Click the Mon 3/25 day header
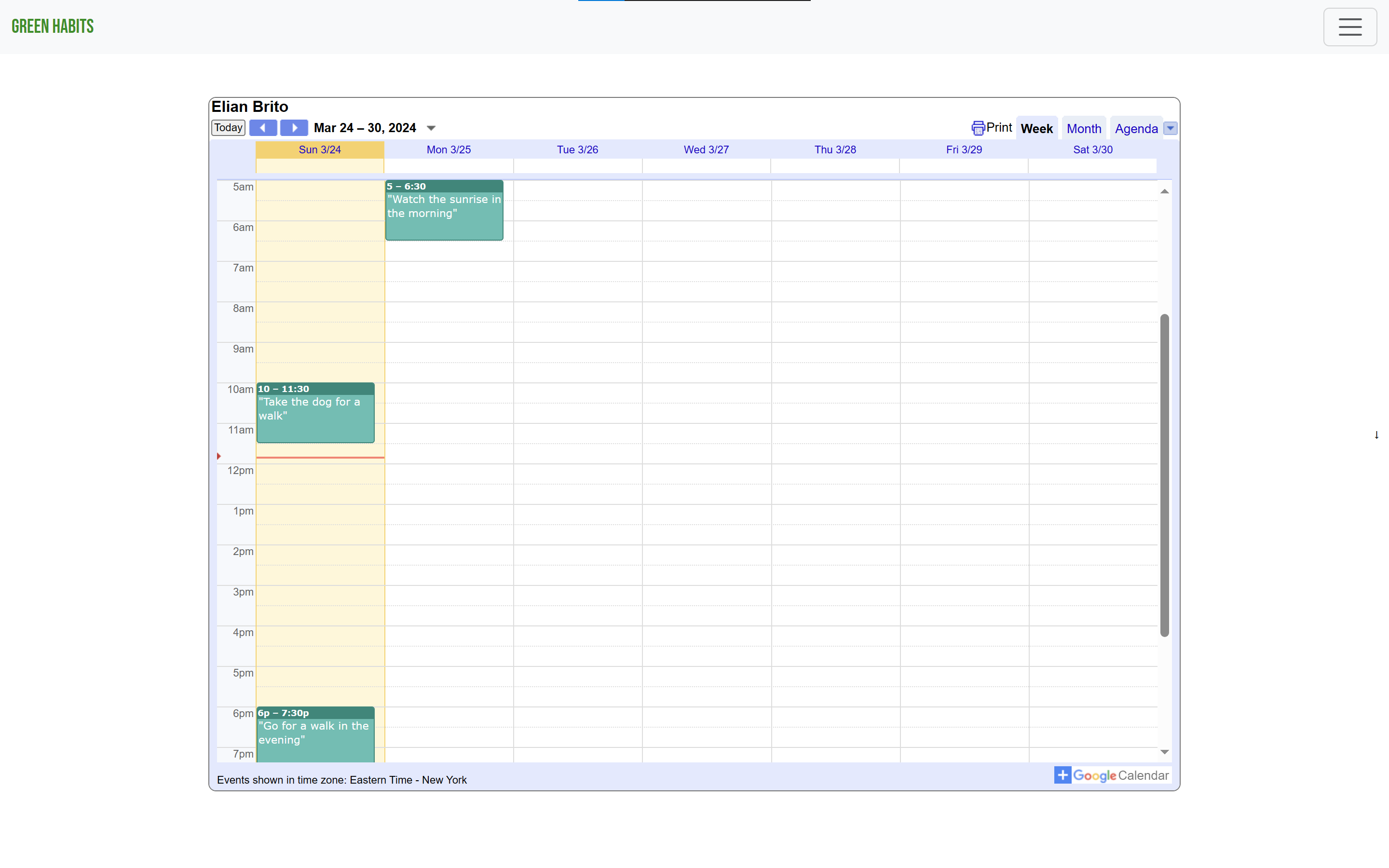Viewport: 1389px width, 868px height. [448, 150]
